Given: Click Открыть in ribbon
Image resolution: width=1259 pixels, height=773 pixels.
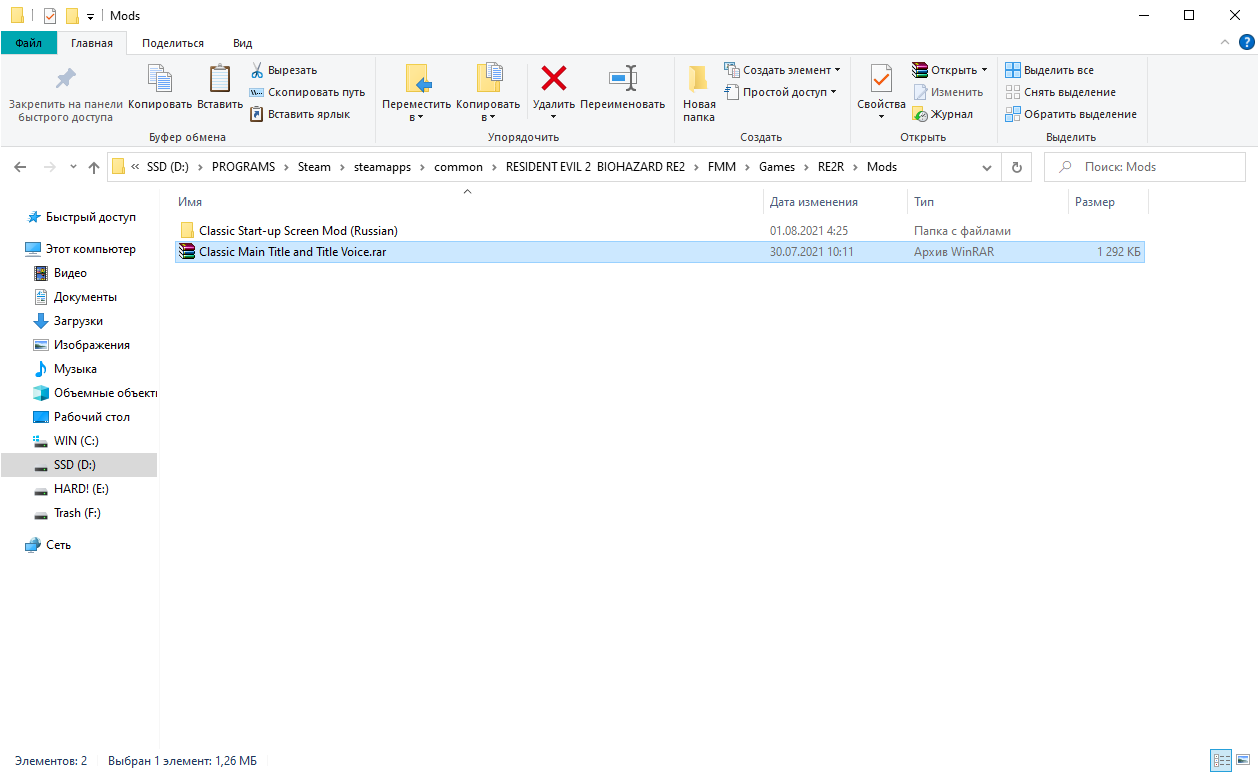Looking at the screenshot, I should [944, 70].
